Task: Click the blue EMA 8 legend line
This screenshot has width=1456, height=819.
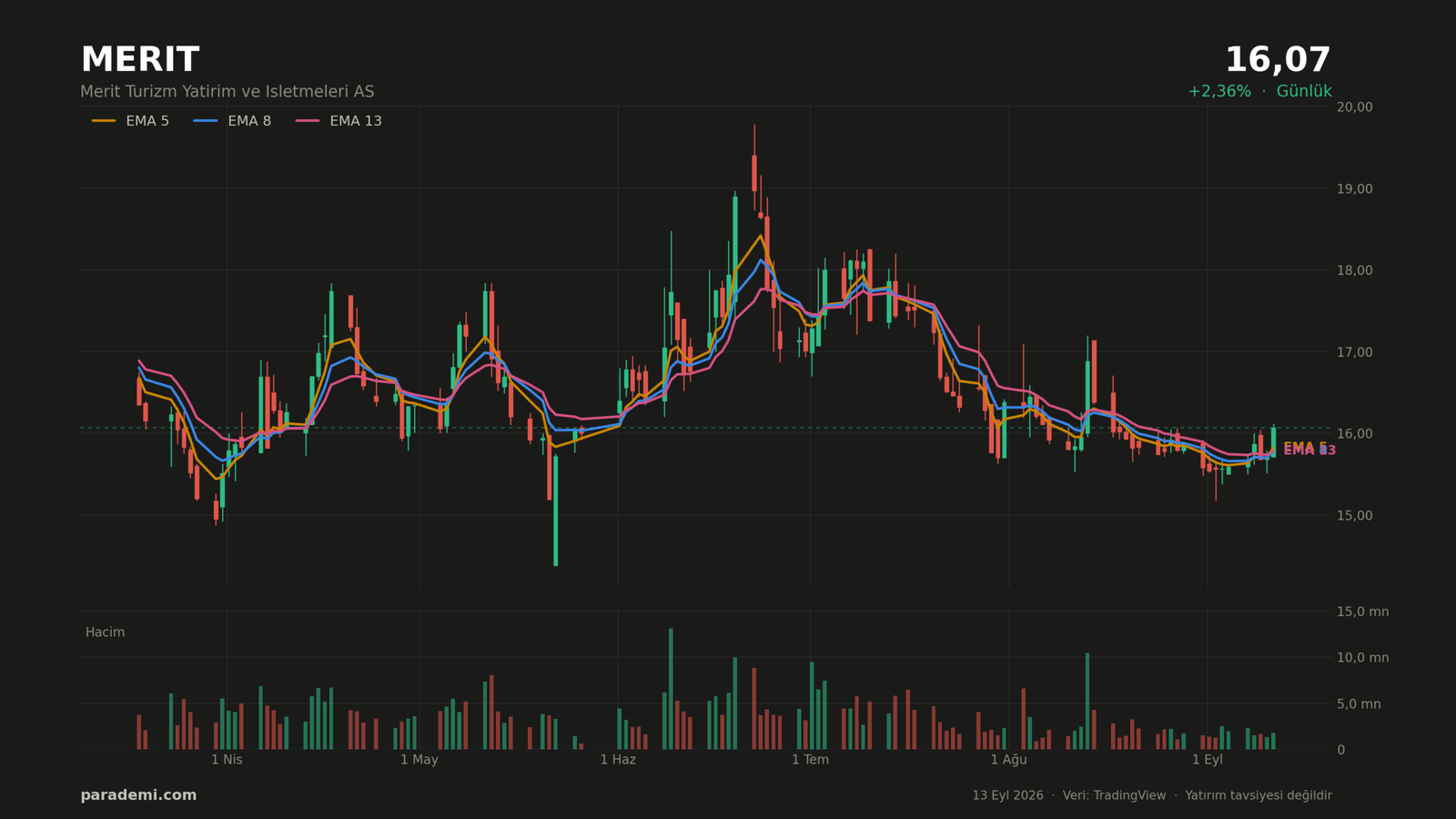Action: coord(206,121)
